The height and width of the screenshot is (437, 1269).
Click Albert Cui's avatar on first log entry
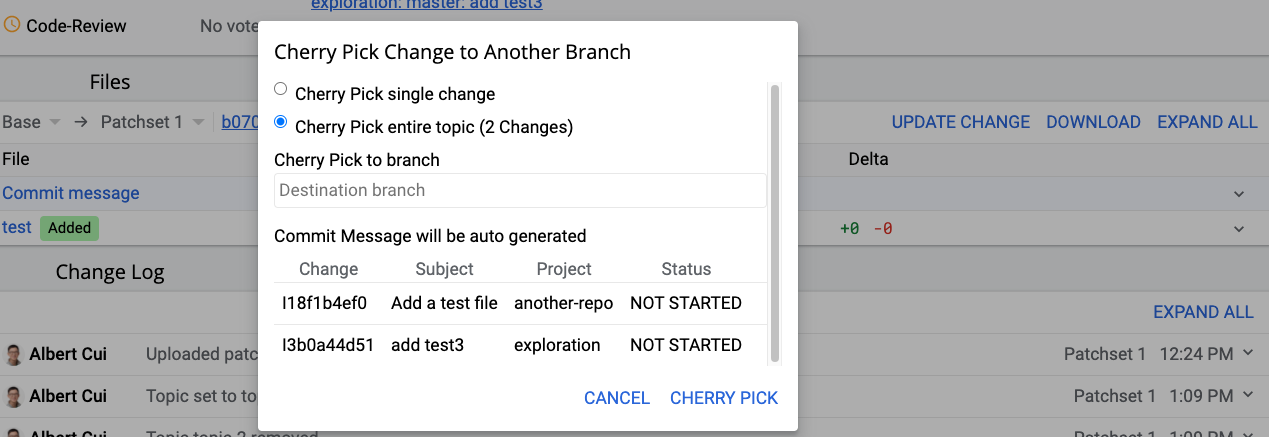pyautogui.click(x=14, y=355)
